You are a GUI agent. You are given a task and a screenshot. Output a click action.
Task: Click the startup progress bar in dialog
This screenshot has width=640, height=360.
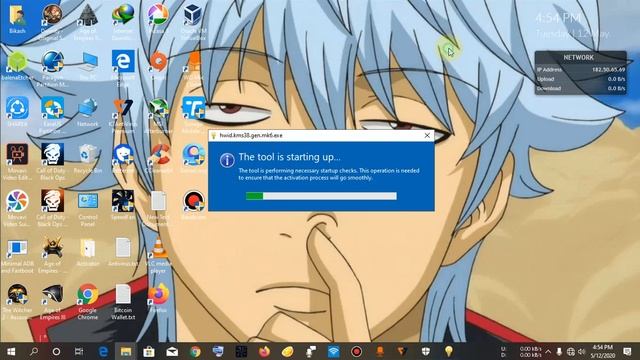(x=321, y=196)
